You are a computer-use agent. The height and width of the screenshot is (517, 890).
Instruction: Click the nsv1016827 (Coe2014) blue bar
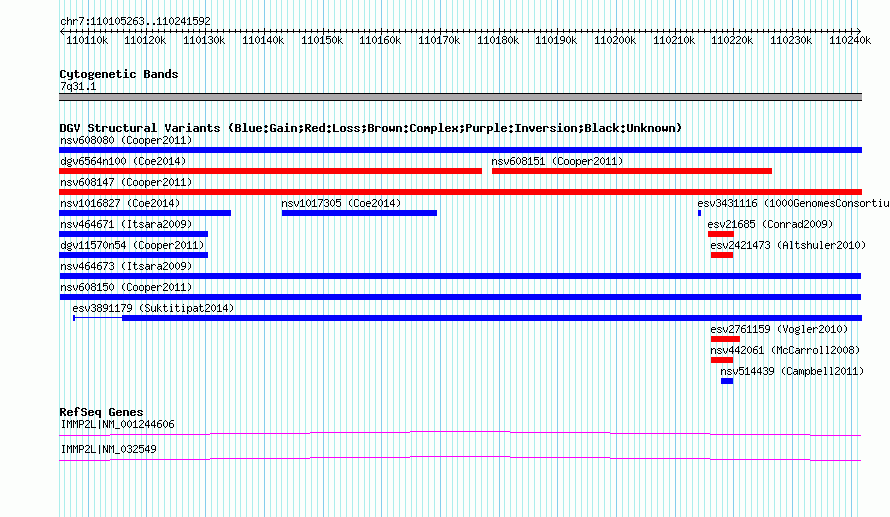[145, 213]
